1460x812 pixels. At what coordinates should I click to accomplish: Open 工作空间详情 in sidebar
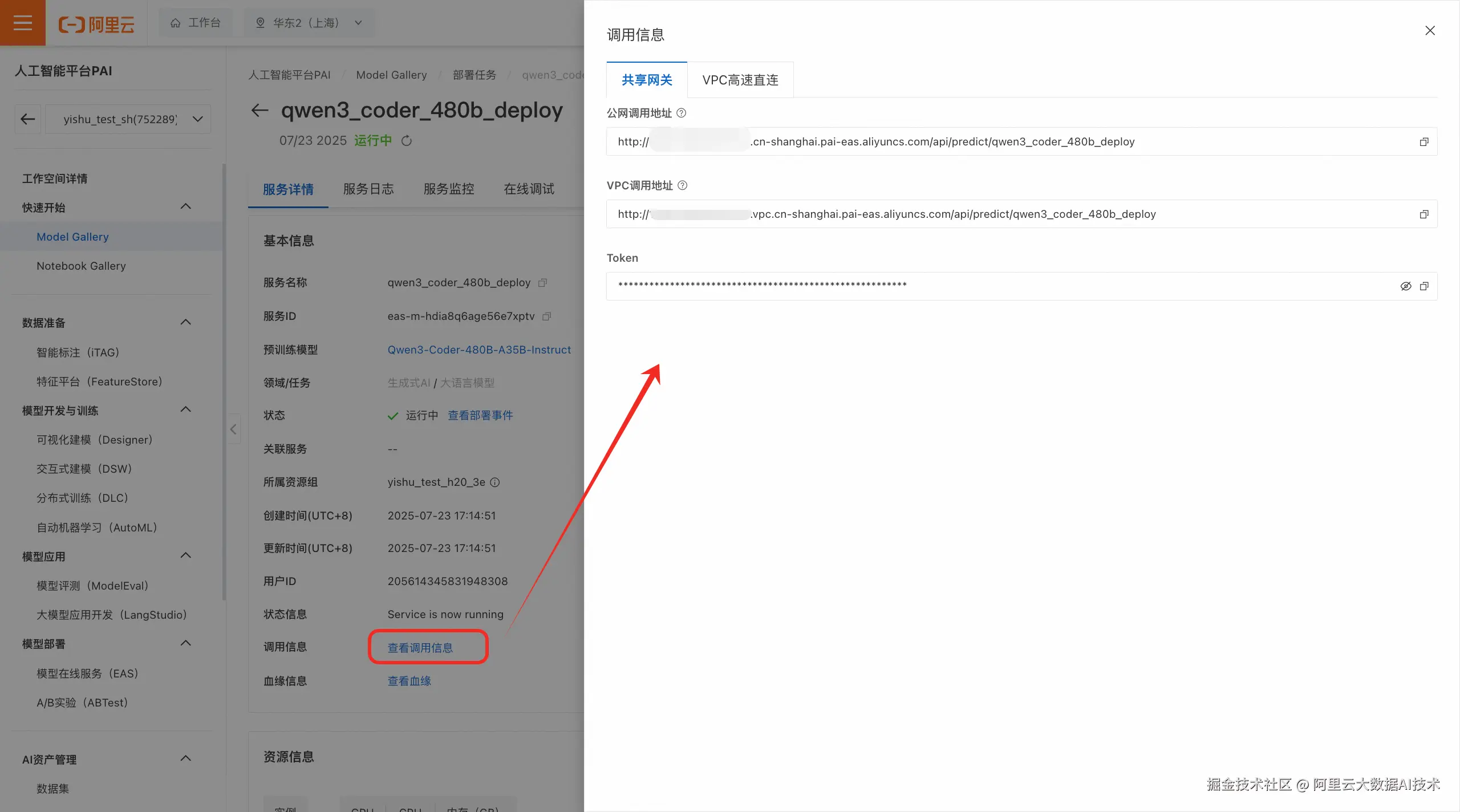(55, 179)
